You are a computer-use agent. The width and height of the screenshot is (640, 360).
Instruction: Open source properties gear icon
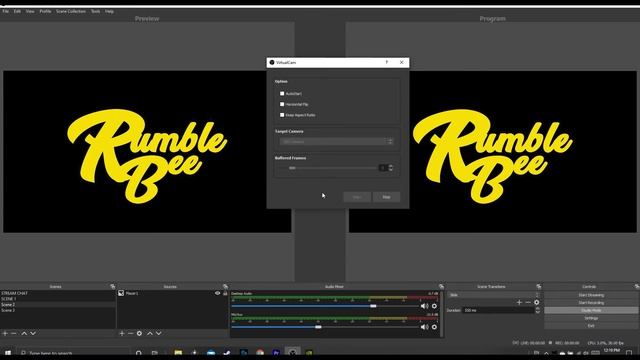click(x=140, y=333)
